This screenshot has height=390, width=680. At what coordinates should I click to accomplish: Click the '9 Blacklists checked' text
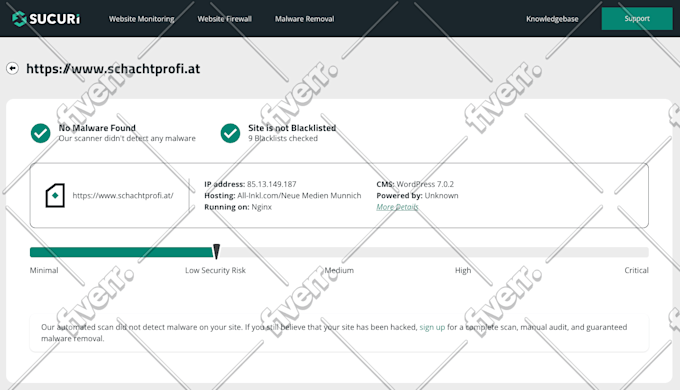(283, 138)
